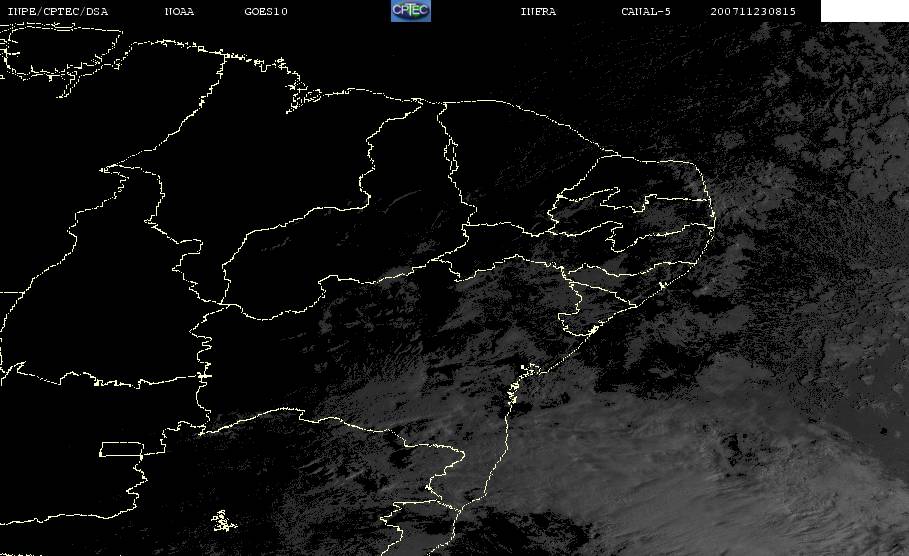The width and height of the screenshot is (909, 556).
Task: Click the white box in the top right
Action: tap(865, 11)
